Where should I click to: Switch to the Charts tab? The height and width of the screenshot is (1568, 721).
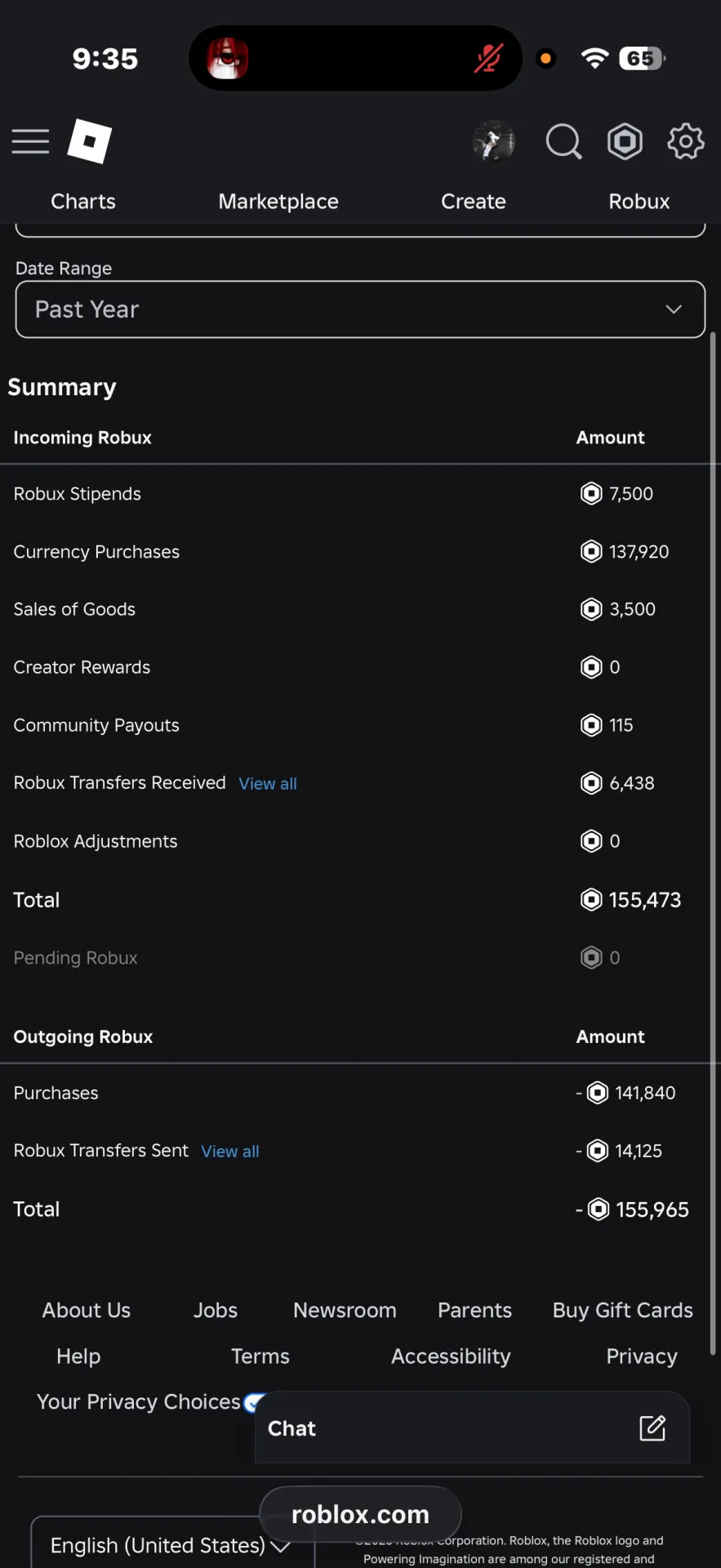83,202
